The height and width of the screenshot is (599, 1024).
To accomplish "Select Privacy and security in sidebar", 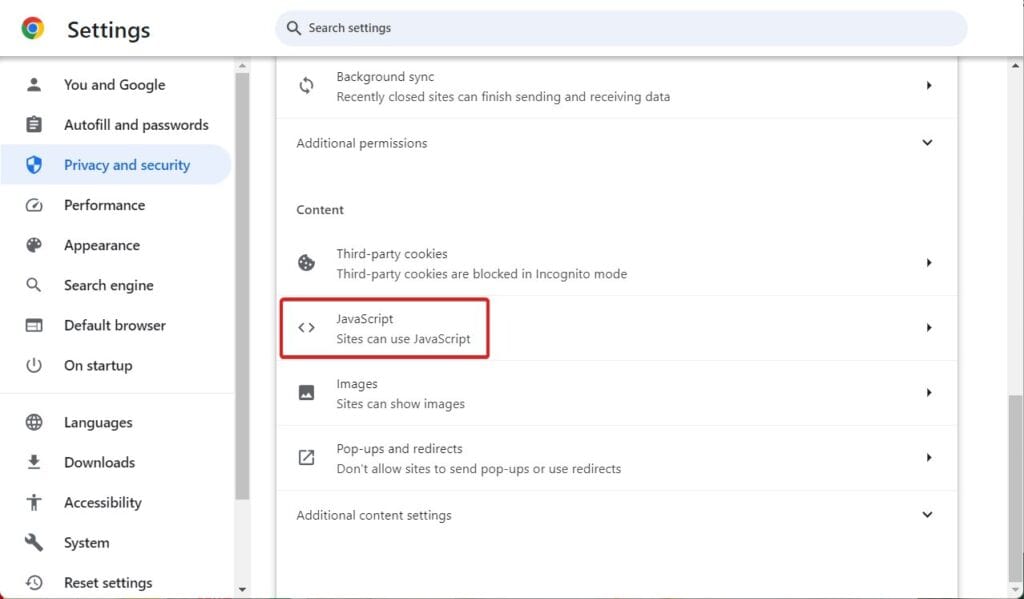I will click(115, 165).
